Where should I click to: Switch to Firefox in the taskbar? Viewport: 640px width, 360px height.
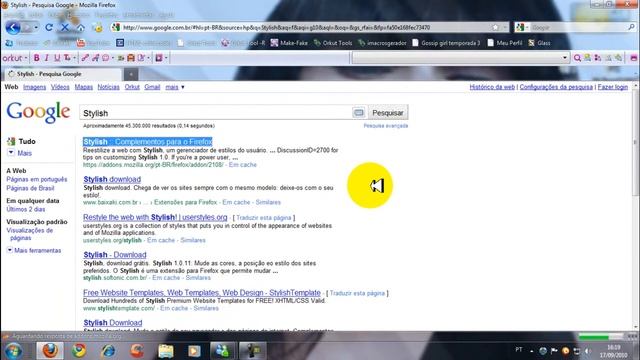[x=50, y=351]
